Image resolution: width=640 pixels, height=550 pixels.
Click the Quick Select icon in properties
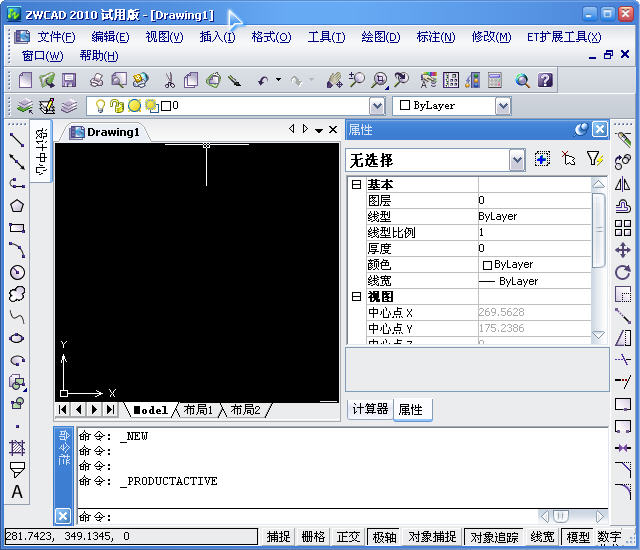[594, 159]
